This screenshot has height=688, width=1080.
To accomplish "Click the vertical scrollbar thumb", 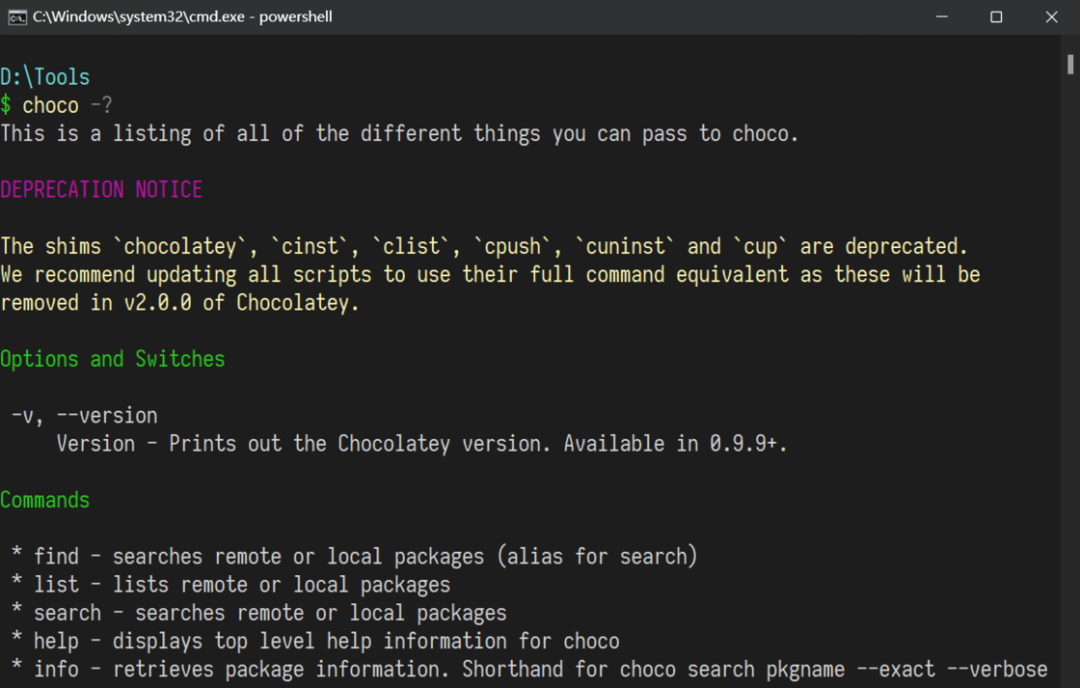I will [1070, 64].
